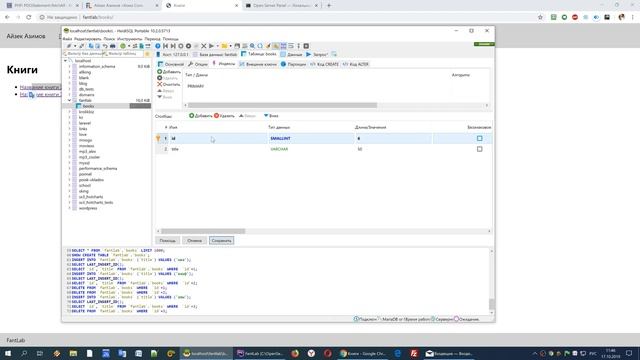Select the books table in tree
640x360 pixels.
coord(88,106)
